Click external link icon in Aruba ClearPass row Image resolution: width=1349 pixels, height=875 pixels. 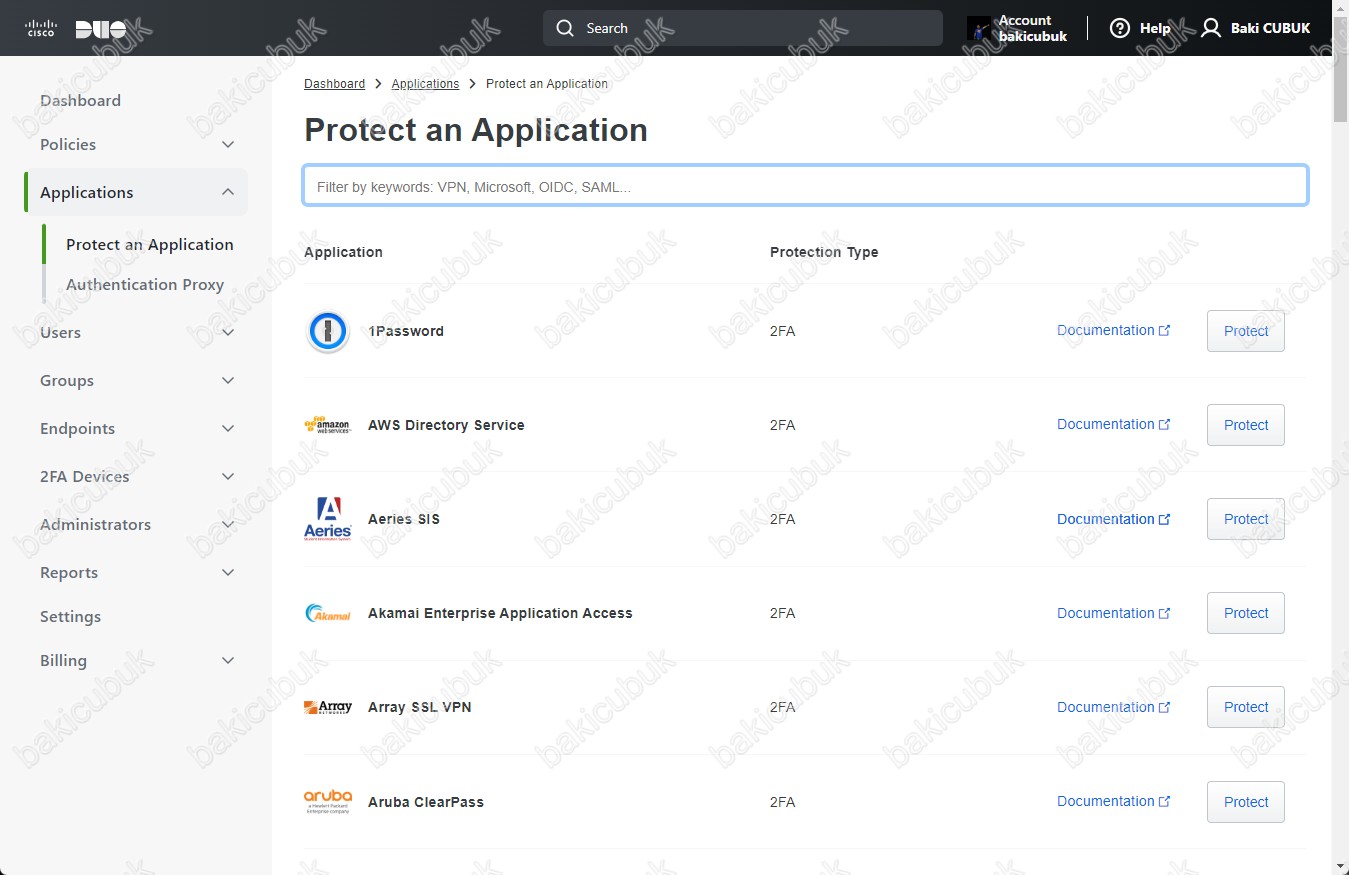1164,801
